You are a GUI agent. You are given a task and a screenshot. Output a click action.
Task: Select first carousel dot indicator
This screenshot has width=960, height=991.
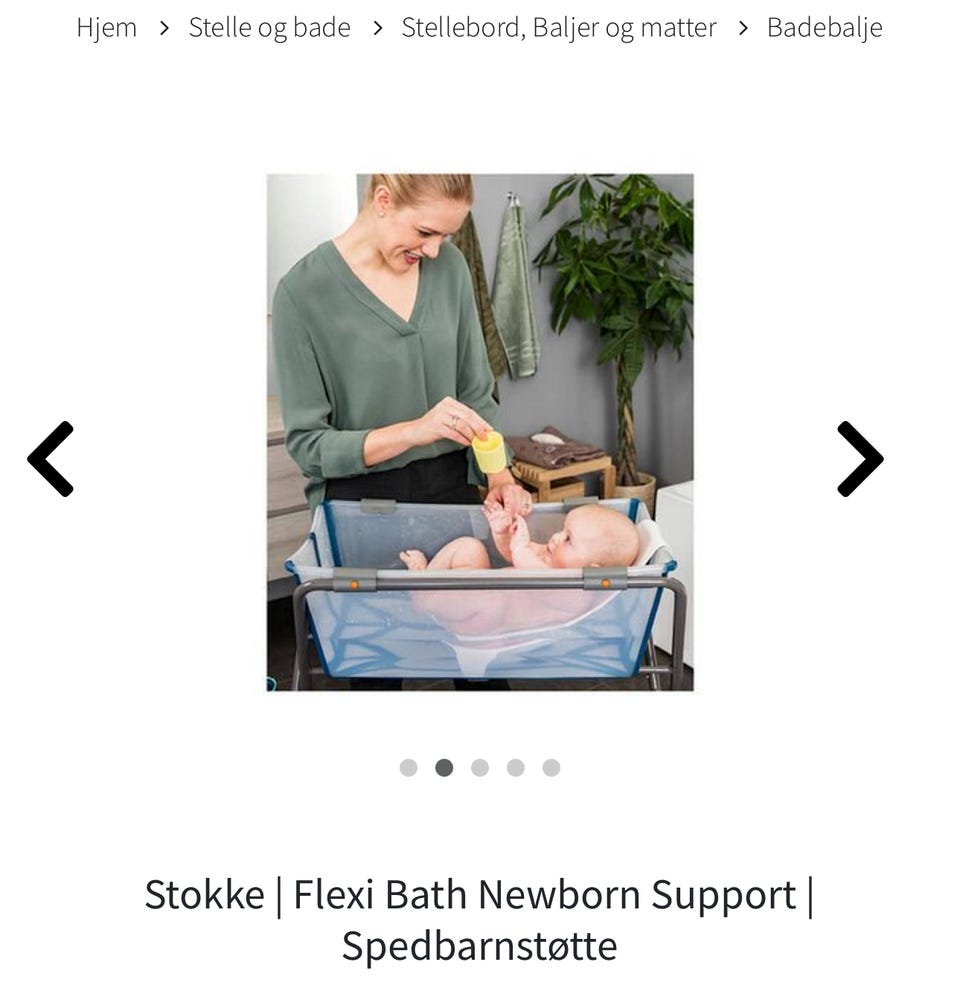pyautogui.click(x=409, y=768)
